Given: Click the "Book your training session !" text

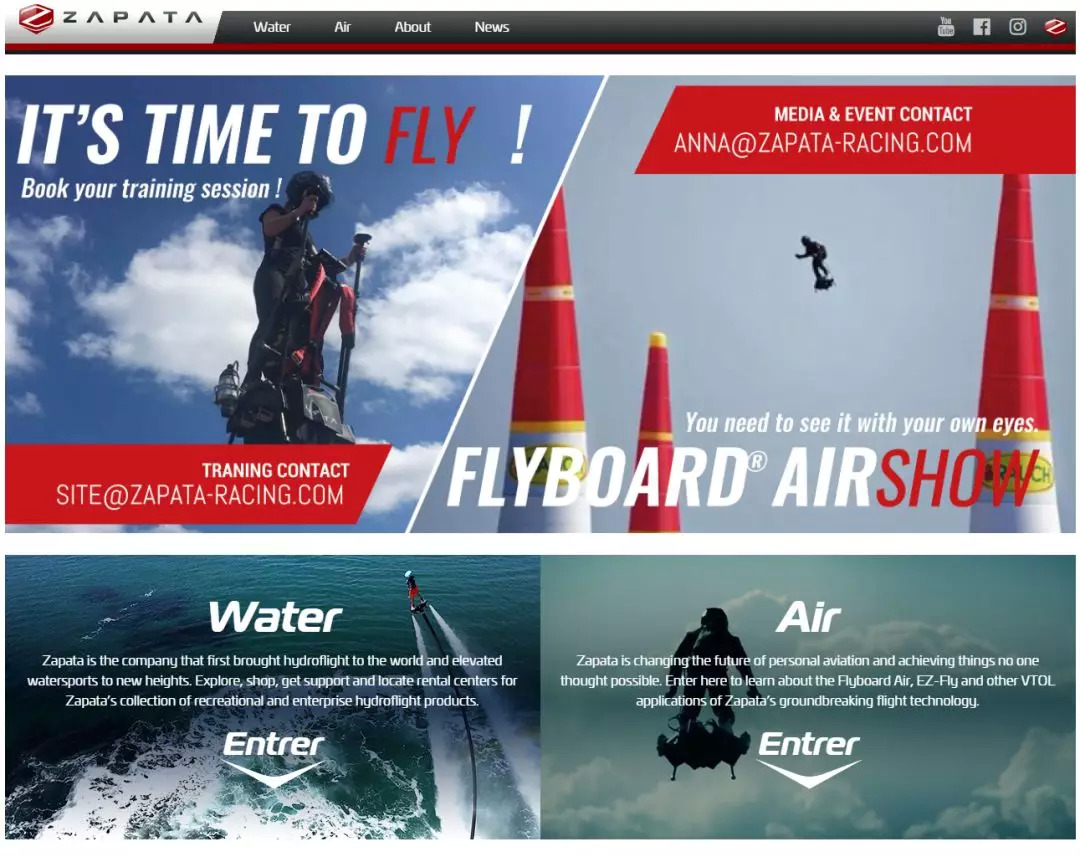Looking at the screenshot, I should coord(152,188).
